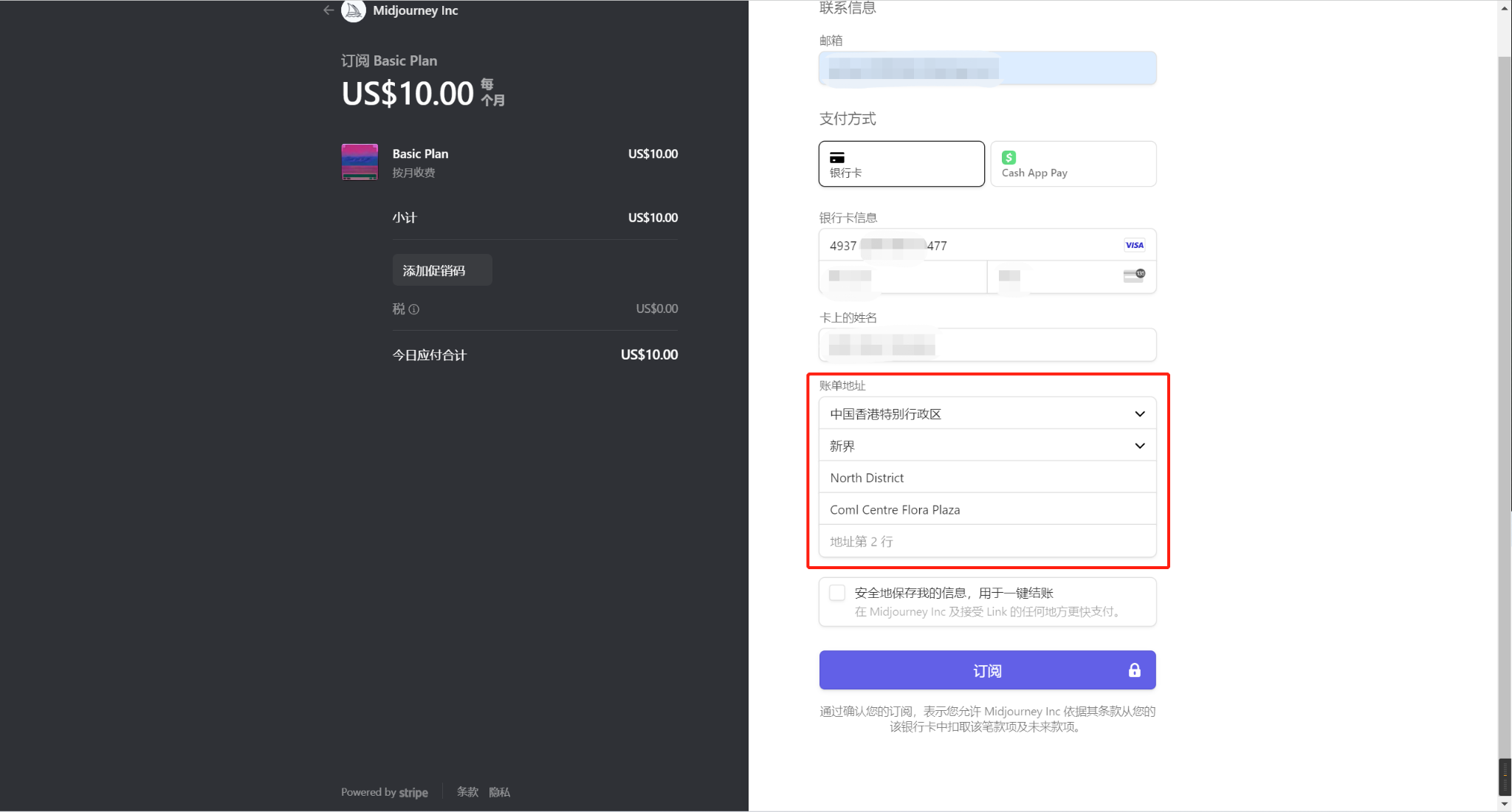Click the 地址第 2 行 field

(988, 541)
